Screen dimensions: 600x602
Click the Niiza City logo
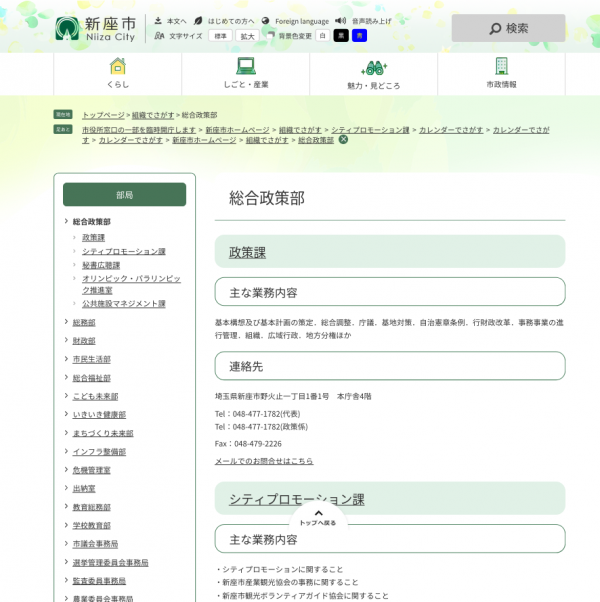95,29
